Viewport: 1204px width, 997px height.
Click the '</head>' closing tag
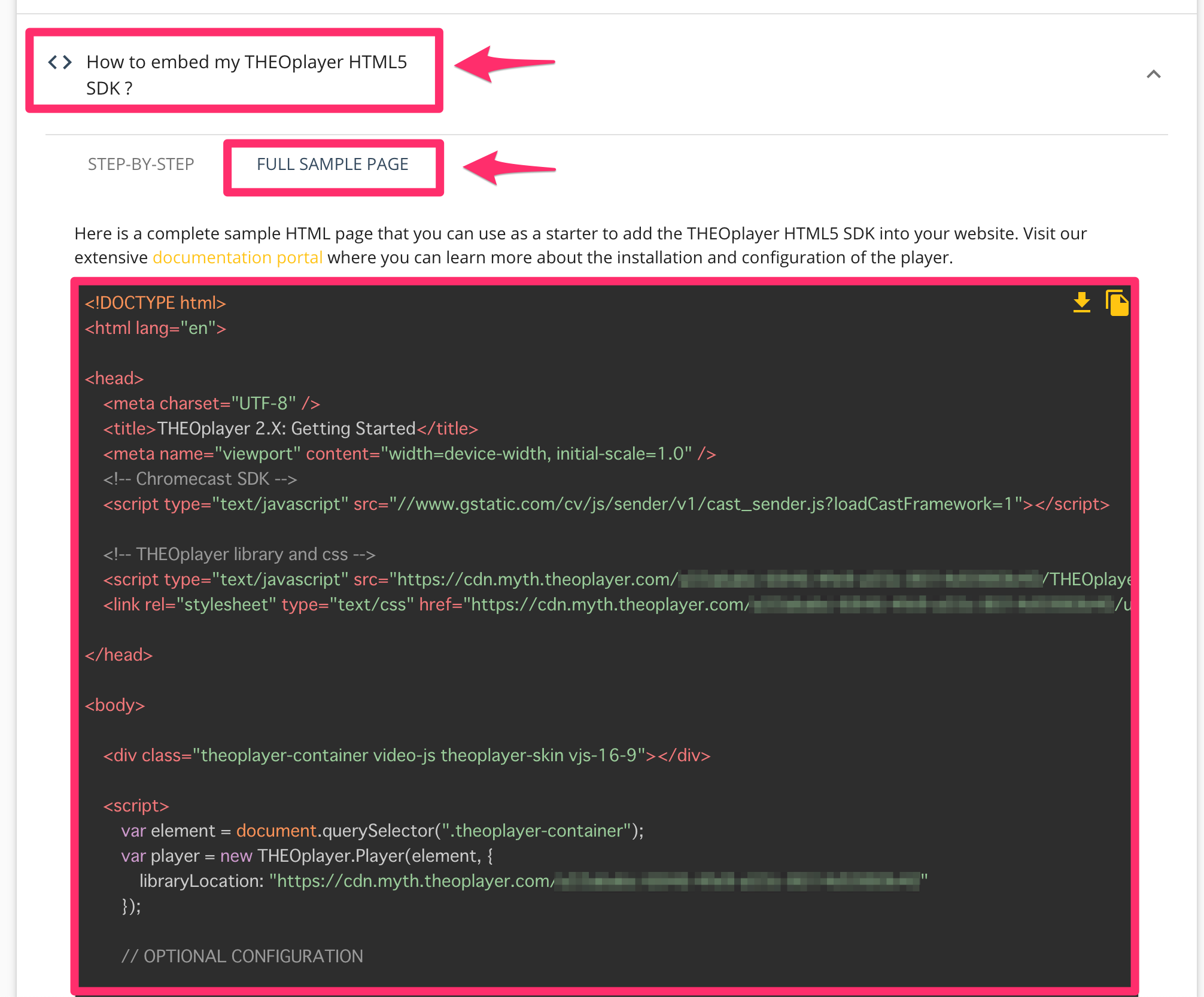click(118, 655)
